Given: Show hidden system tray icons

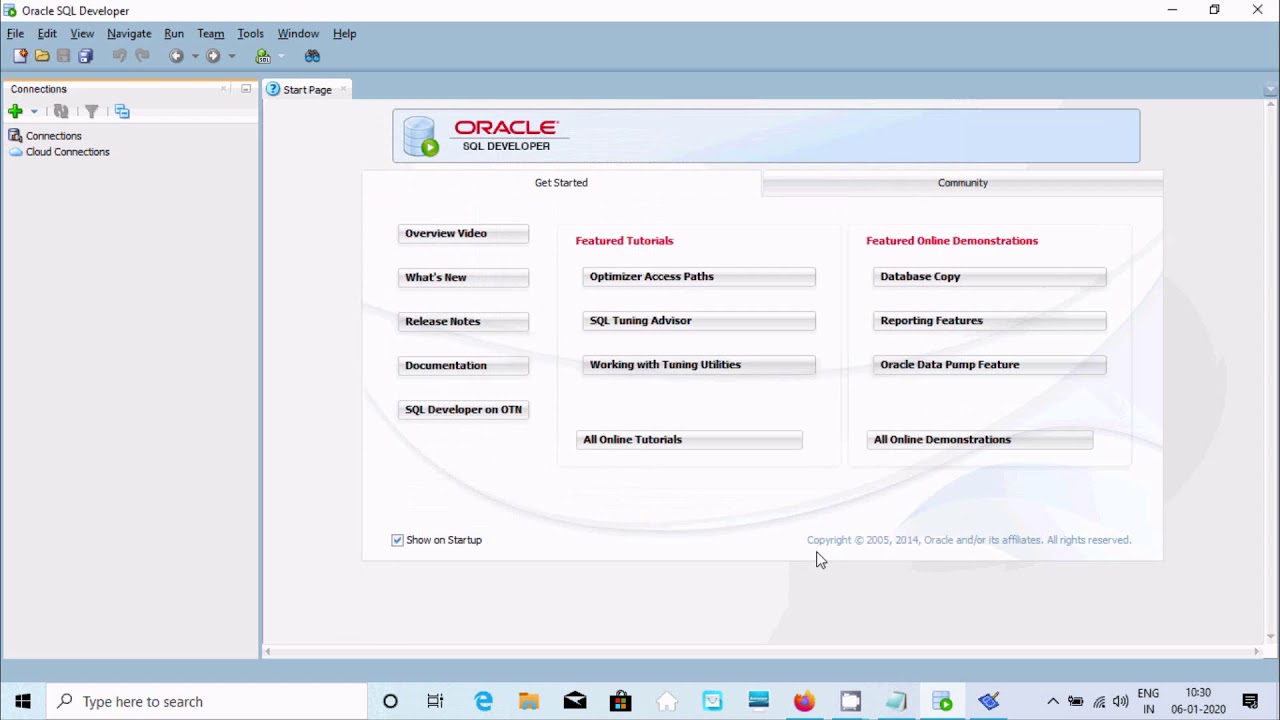Looking at the screenshot, I should click(x=1053, y=701).
